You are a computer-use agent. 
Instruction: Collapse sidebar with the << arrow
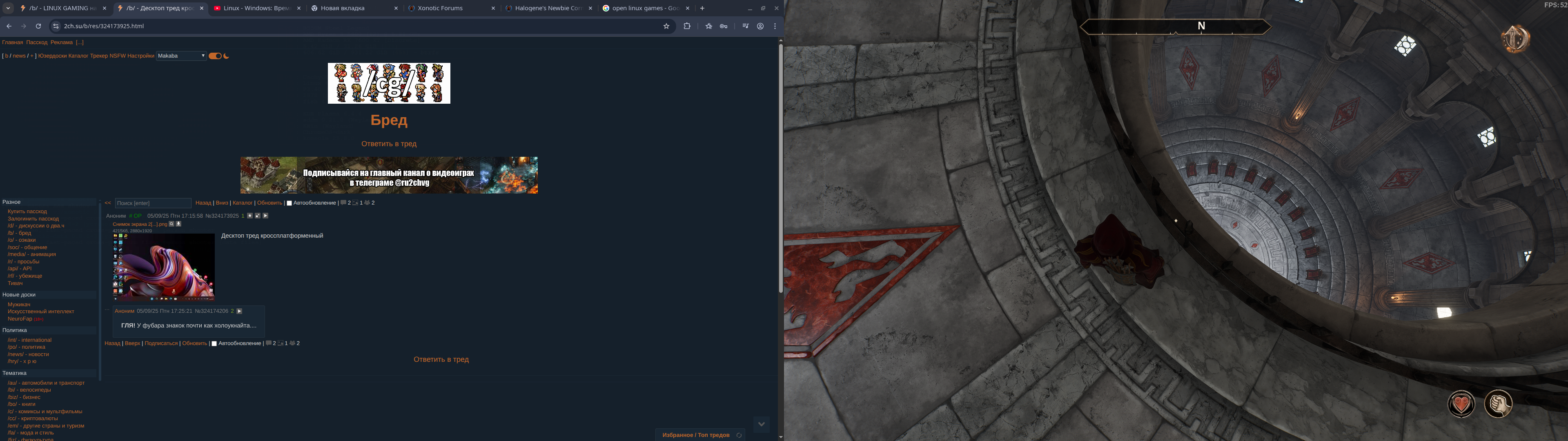108,203
